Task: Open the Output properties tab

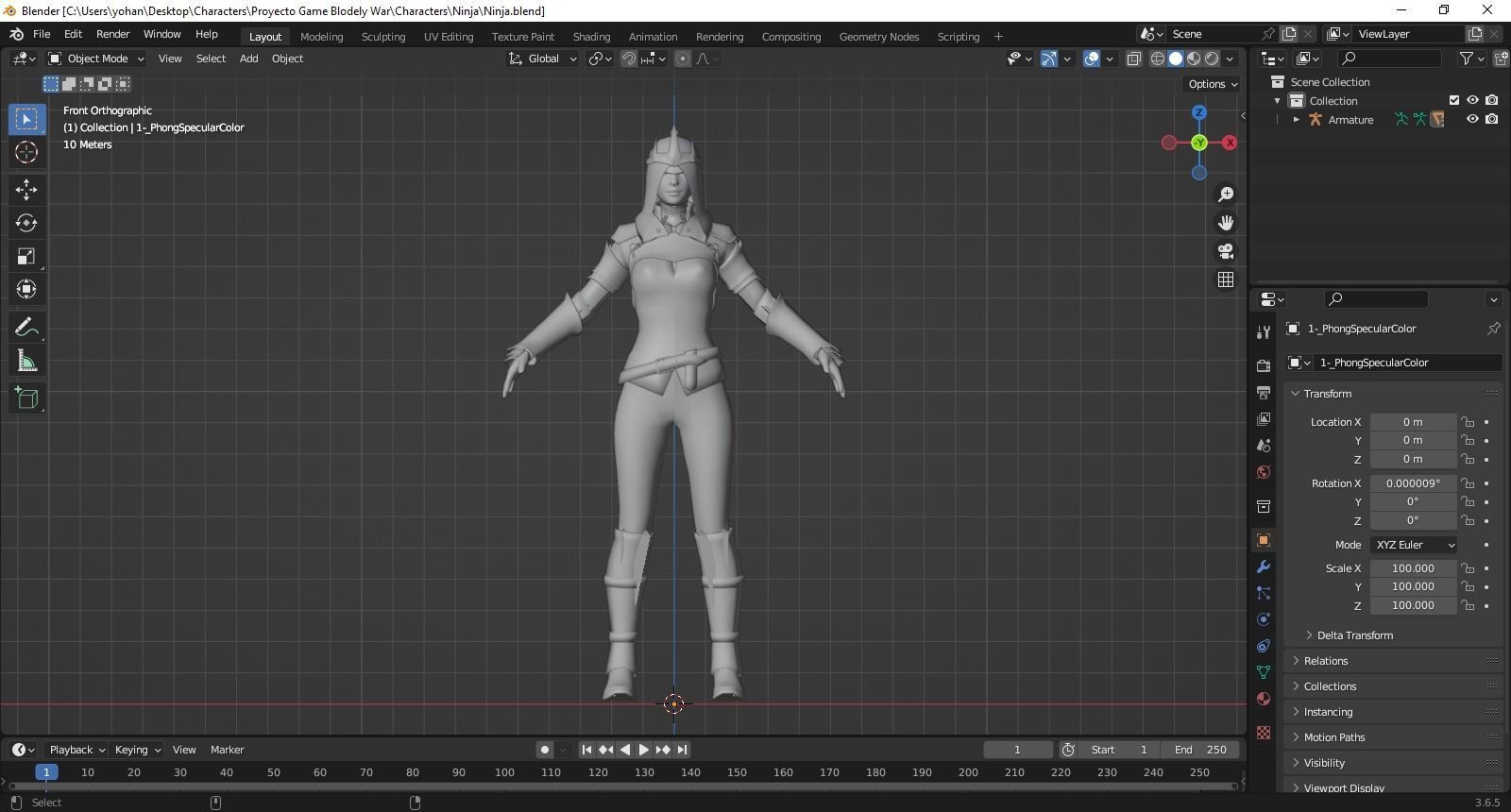Action: point(1264,392)
